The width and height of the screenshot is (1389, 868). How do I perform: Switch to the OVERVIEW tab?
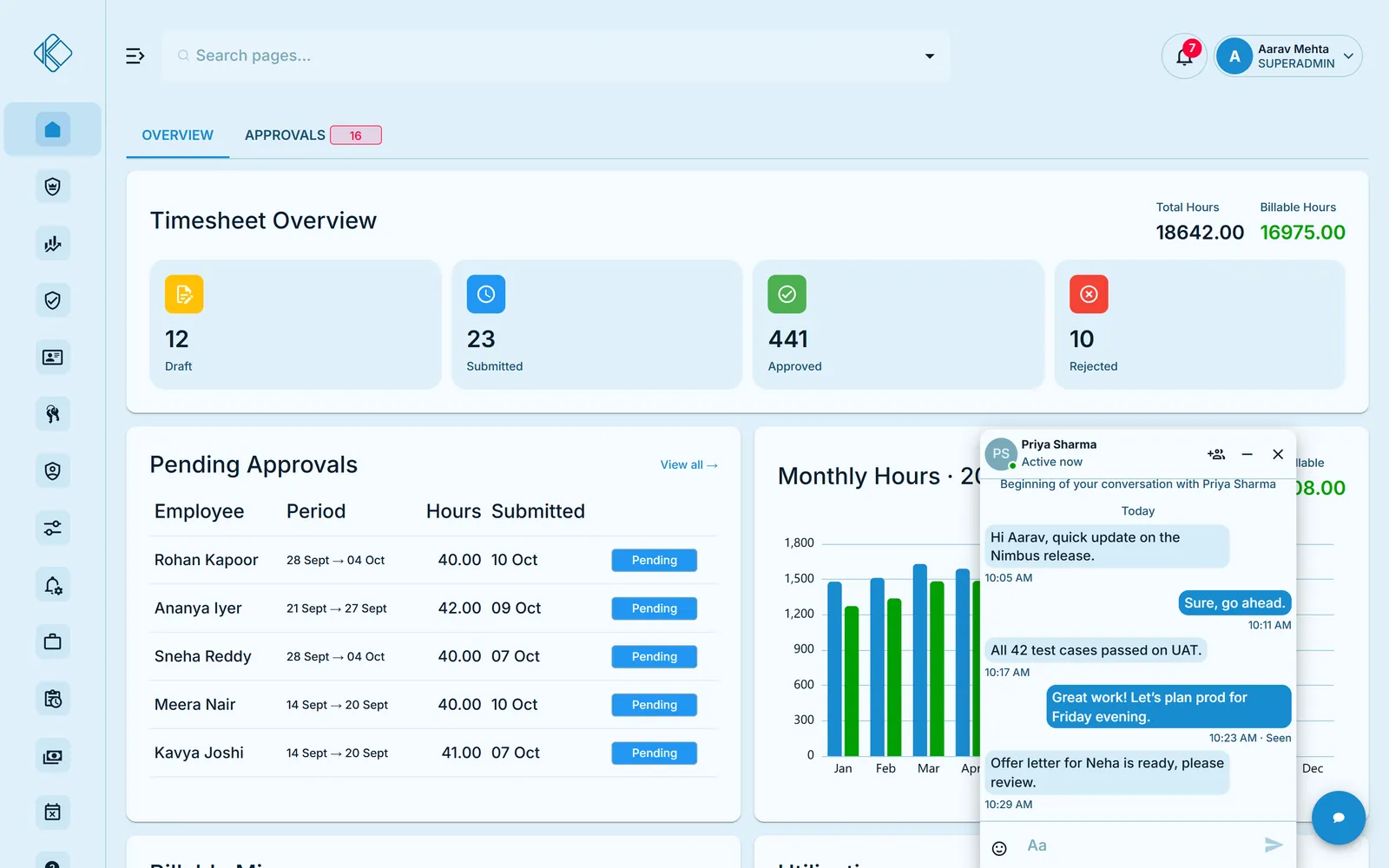click(177, 135)
